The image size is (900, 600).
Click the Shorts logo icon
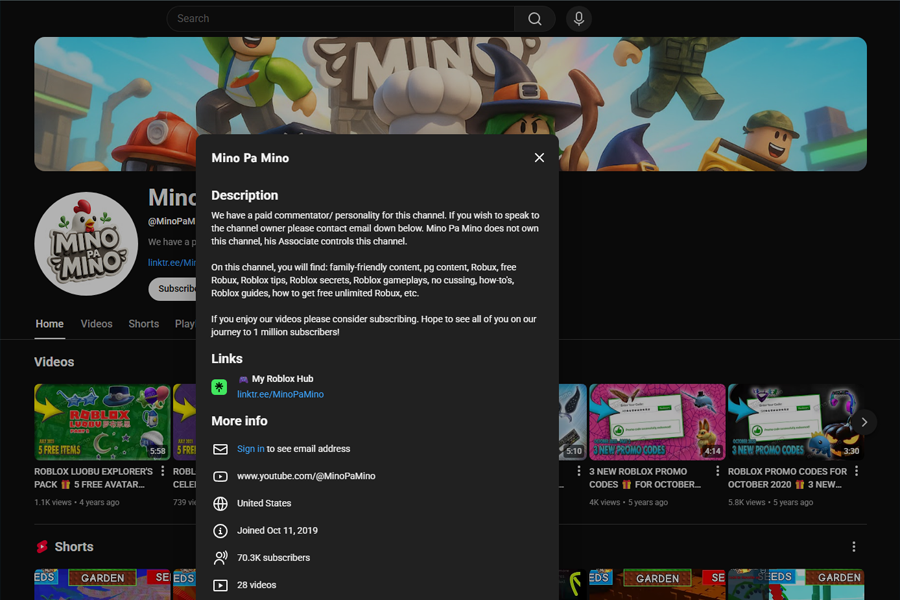43,547
